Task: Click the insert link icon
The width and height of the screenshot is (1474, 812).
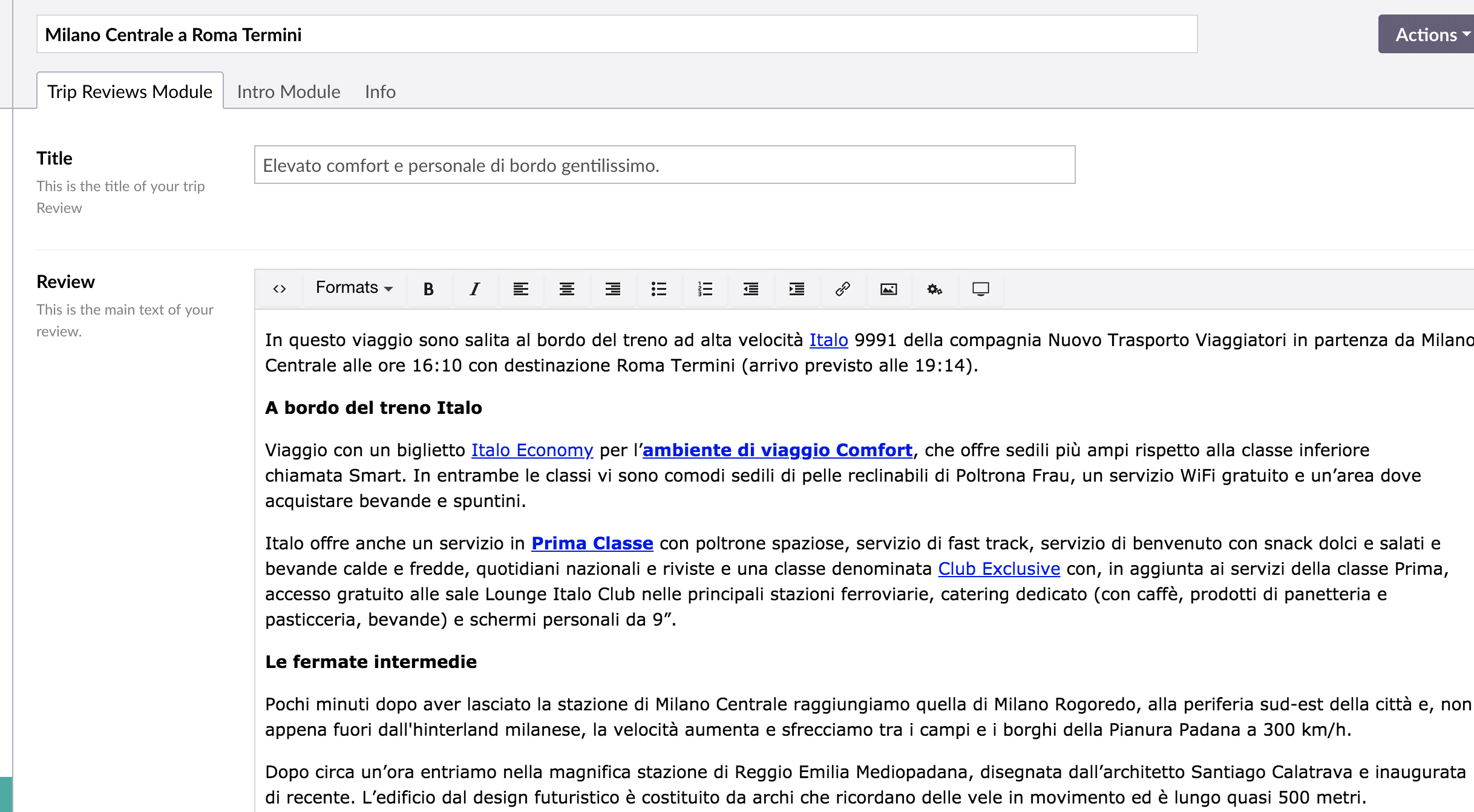Action: coord(842,289)
